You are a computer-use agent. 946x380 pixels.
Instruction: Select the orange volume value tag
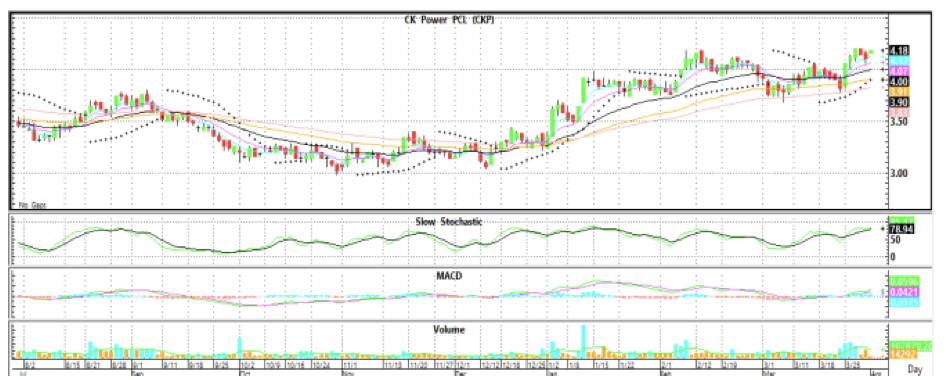(x=903, y=355)
